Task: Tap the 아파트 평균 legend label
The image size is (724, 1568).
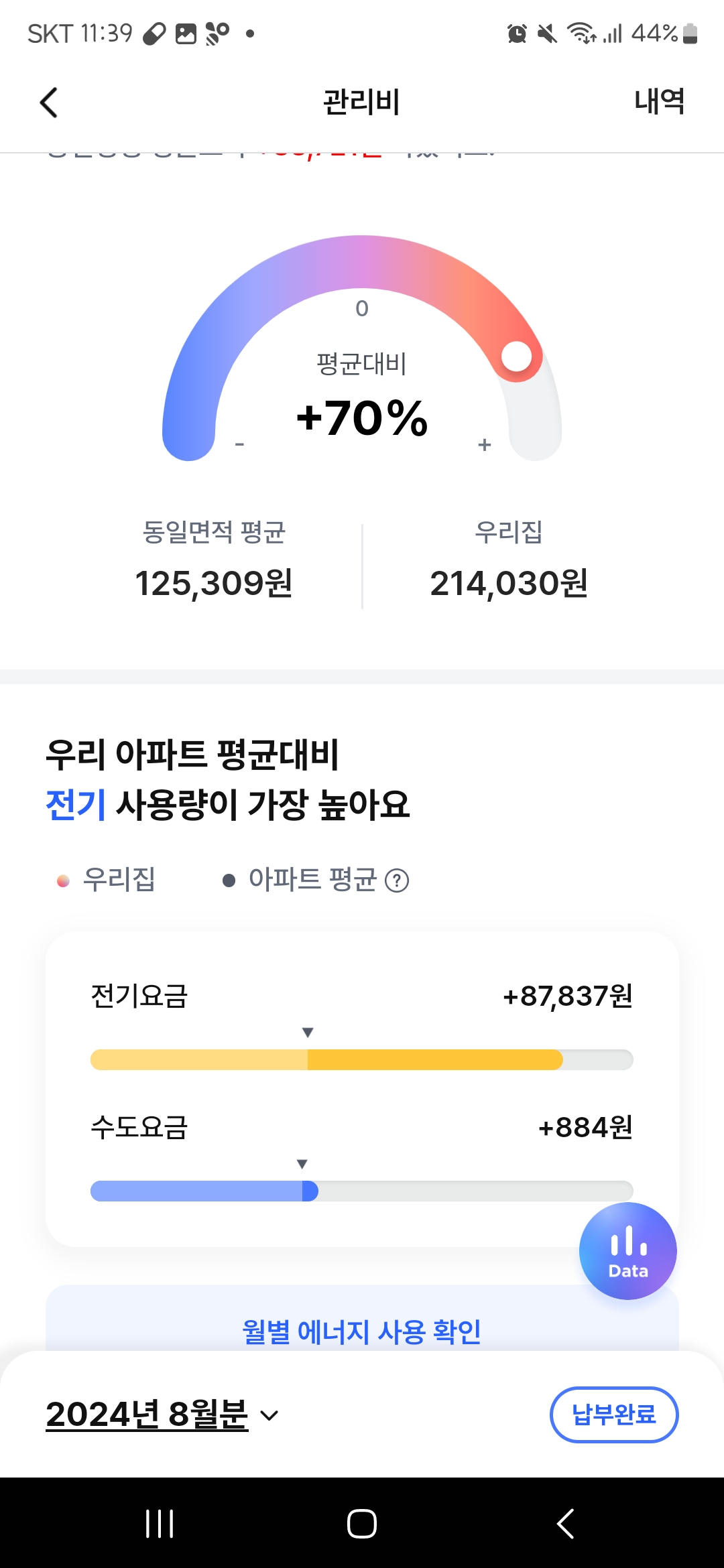Action: pos(312,880)
